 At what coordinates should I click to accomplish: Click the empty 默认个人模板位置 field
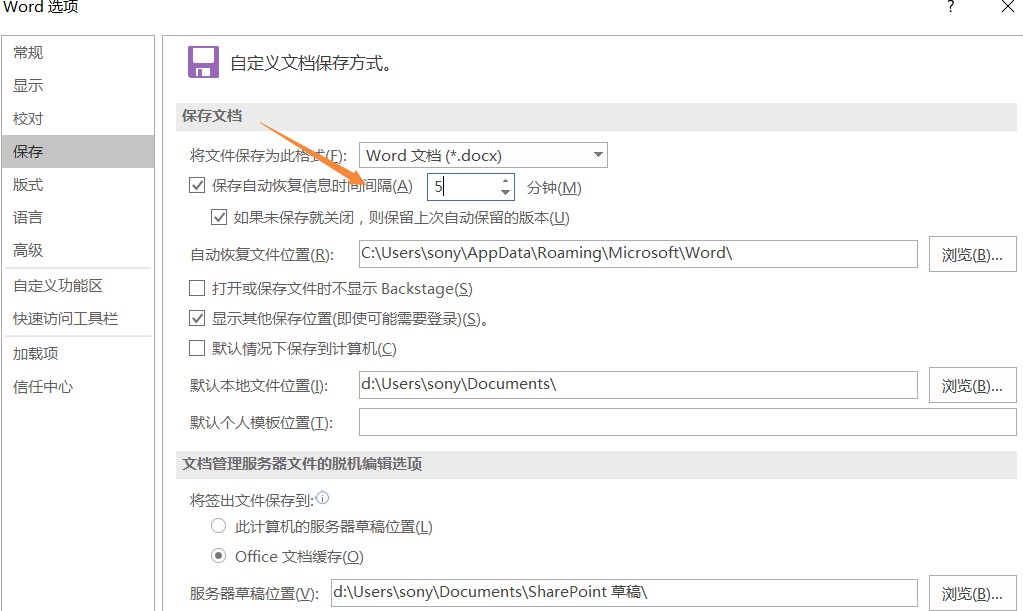(688, 422)
